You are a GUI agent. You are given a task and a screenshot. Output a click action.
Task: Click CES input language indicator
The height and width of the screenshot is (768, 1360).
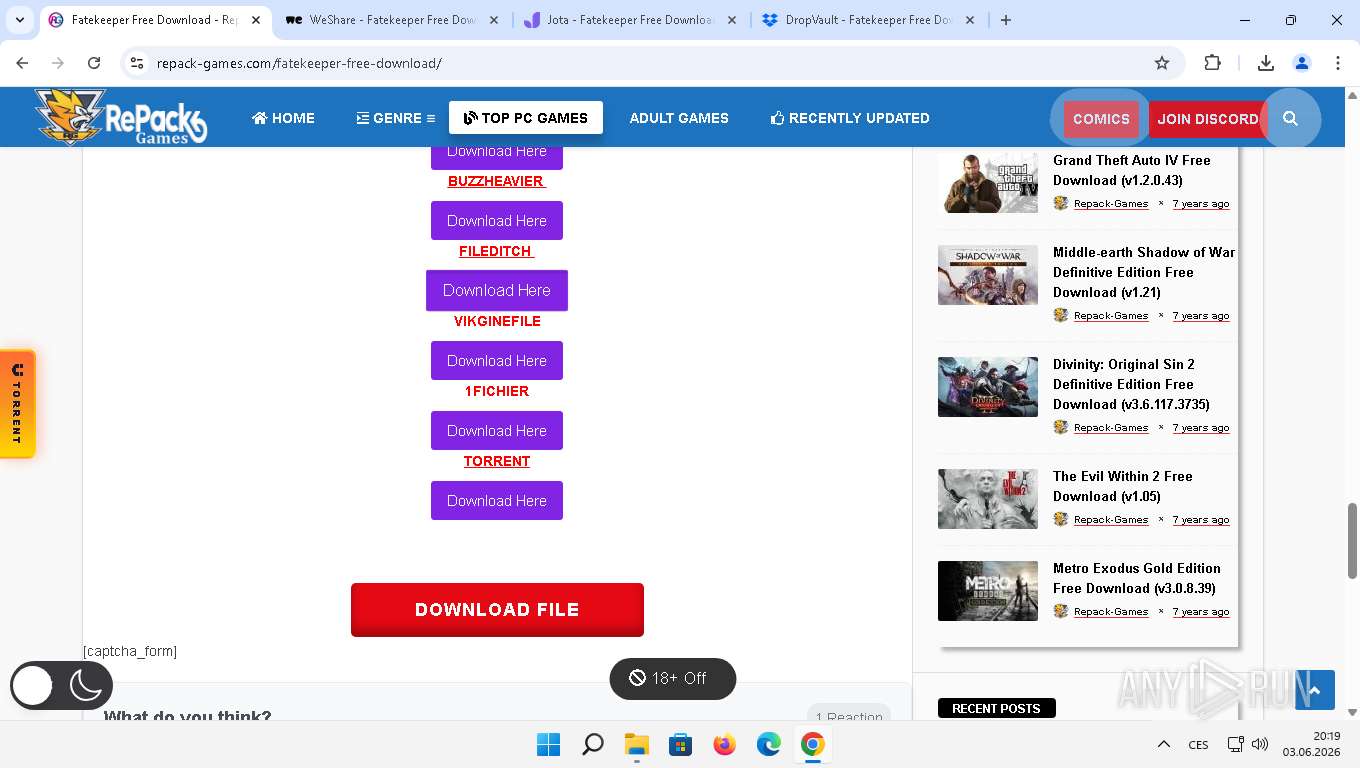(x=1198, y=745)
